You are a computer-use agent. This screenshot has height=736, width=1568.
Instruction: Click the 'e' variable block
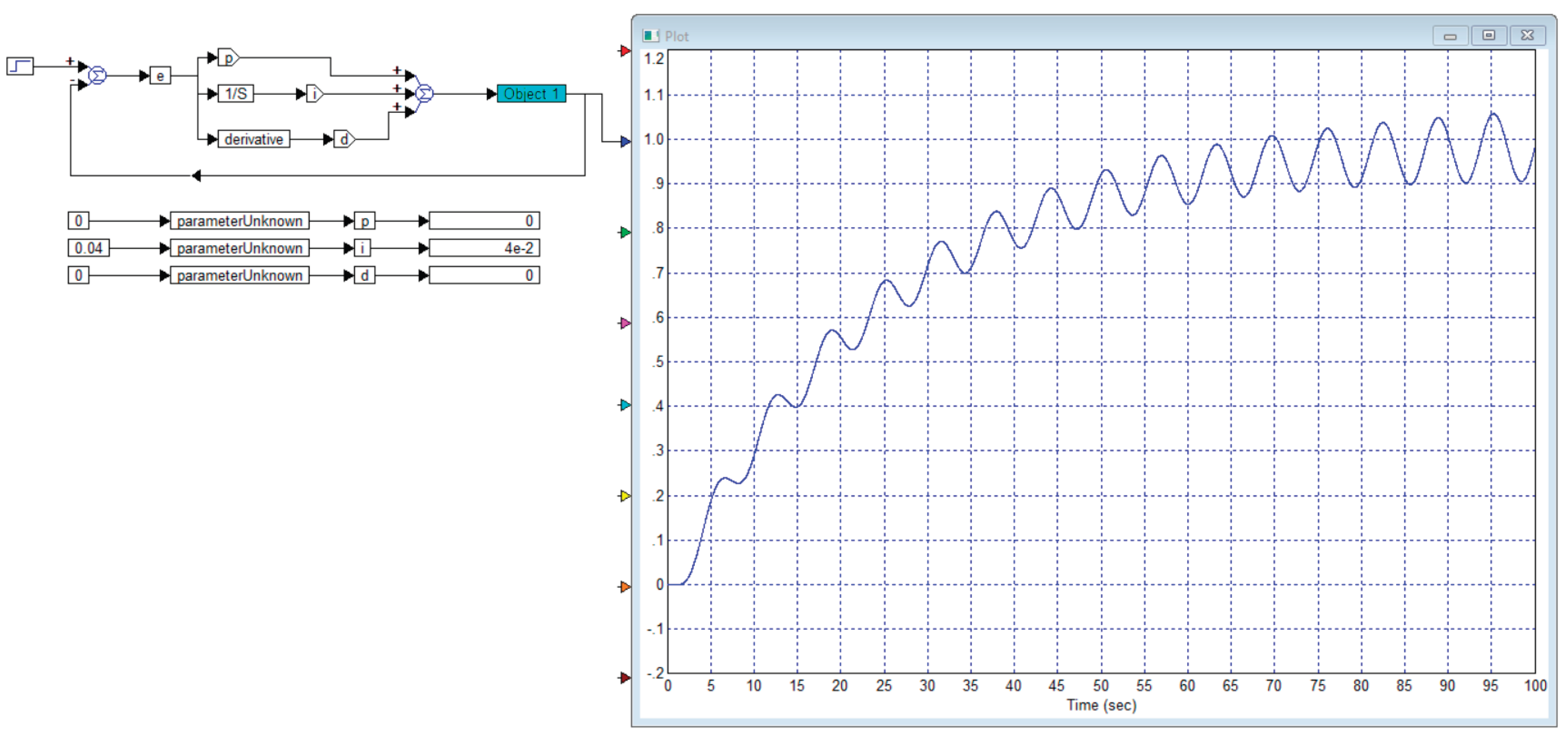click(160, 75)
